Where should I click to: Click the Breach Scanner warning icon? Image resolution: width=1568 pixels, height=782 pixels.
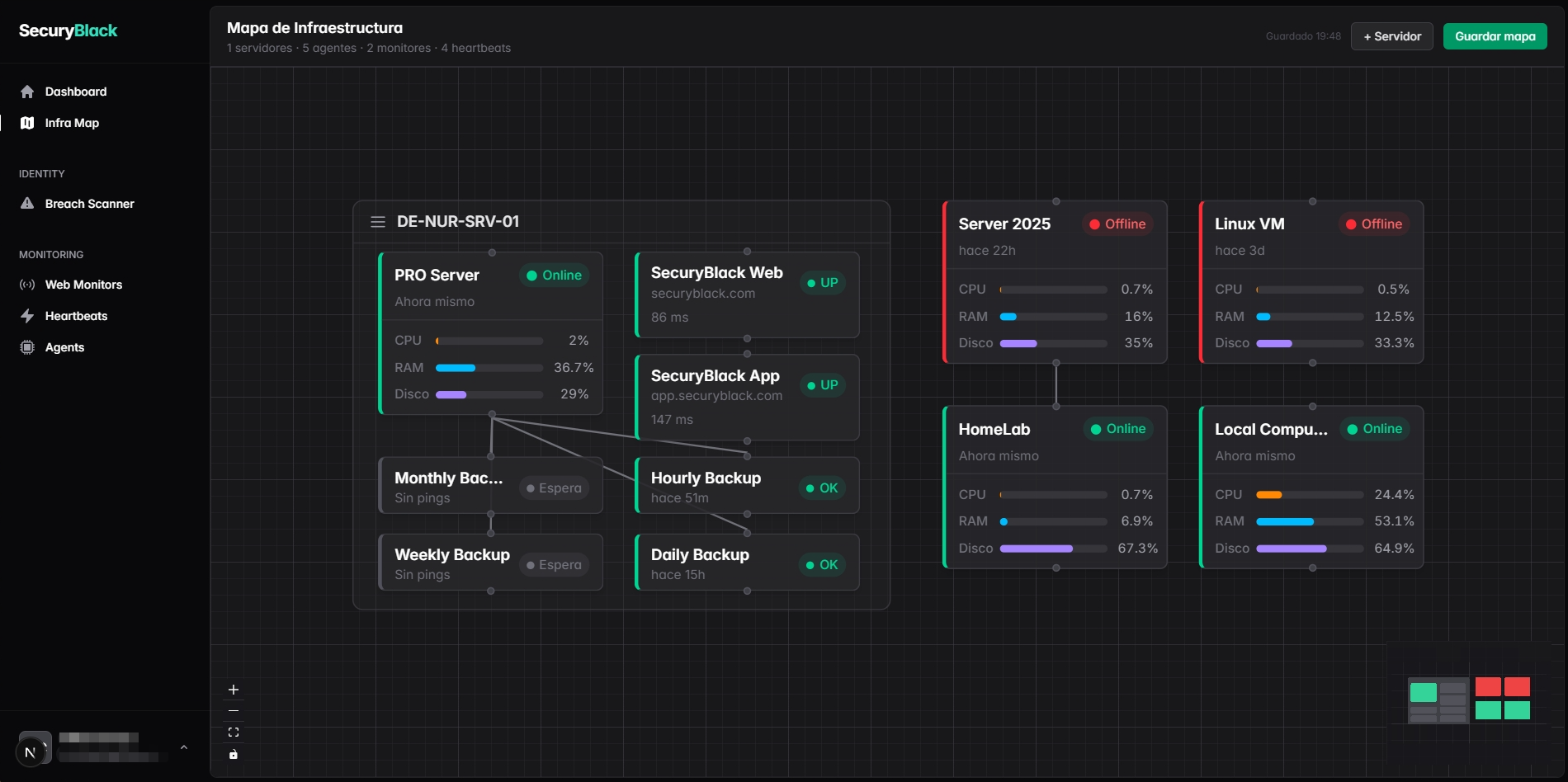(27, 204)
